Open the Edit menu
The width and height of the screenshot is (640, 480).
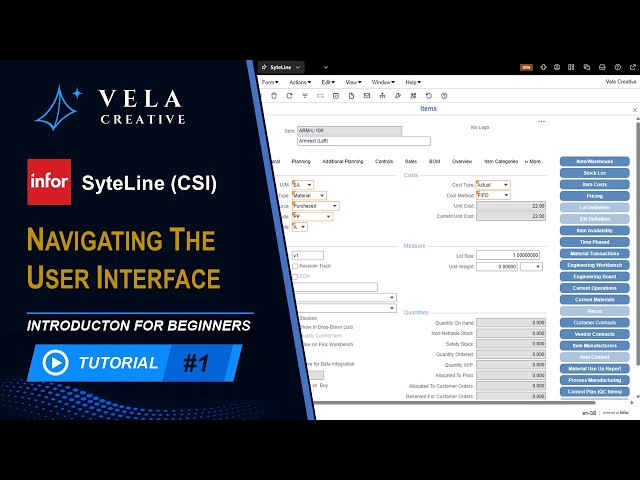point(328,82)
